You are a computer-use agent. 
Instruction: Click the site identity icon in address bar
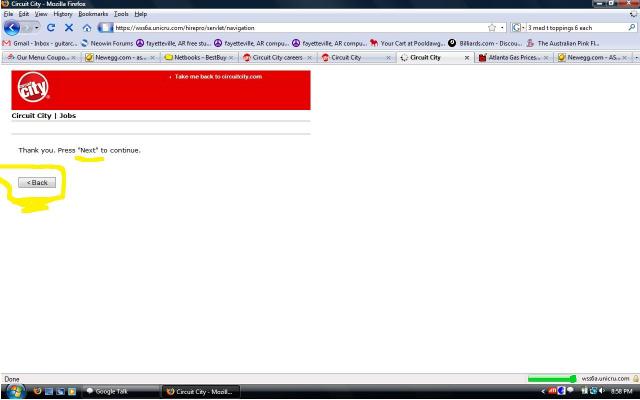pyautogui.click(x=105, y=28)
